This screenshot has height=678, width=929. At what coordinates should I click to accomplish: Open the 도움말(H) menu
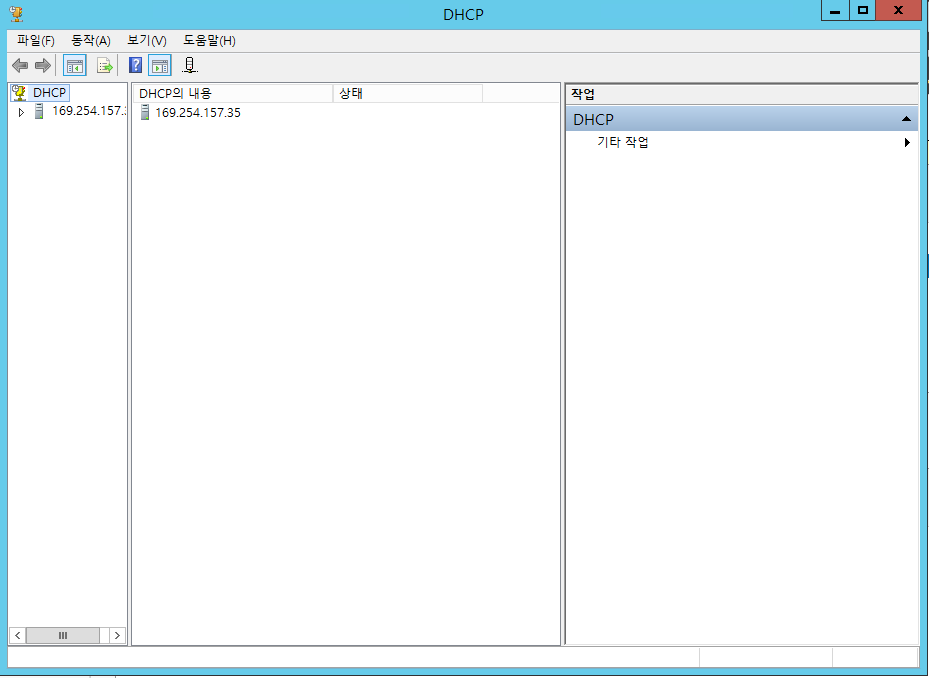(209, 41)
